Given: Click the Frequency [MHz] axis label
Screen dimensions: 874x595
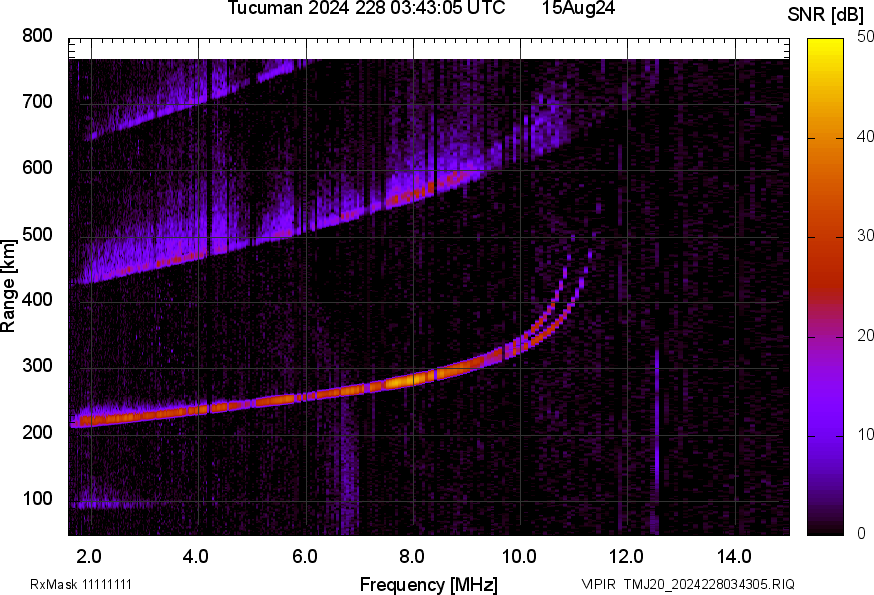Looking at the screenshot, I should click(x=428, y=584).
